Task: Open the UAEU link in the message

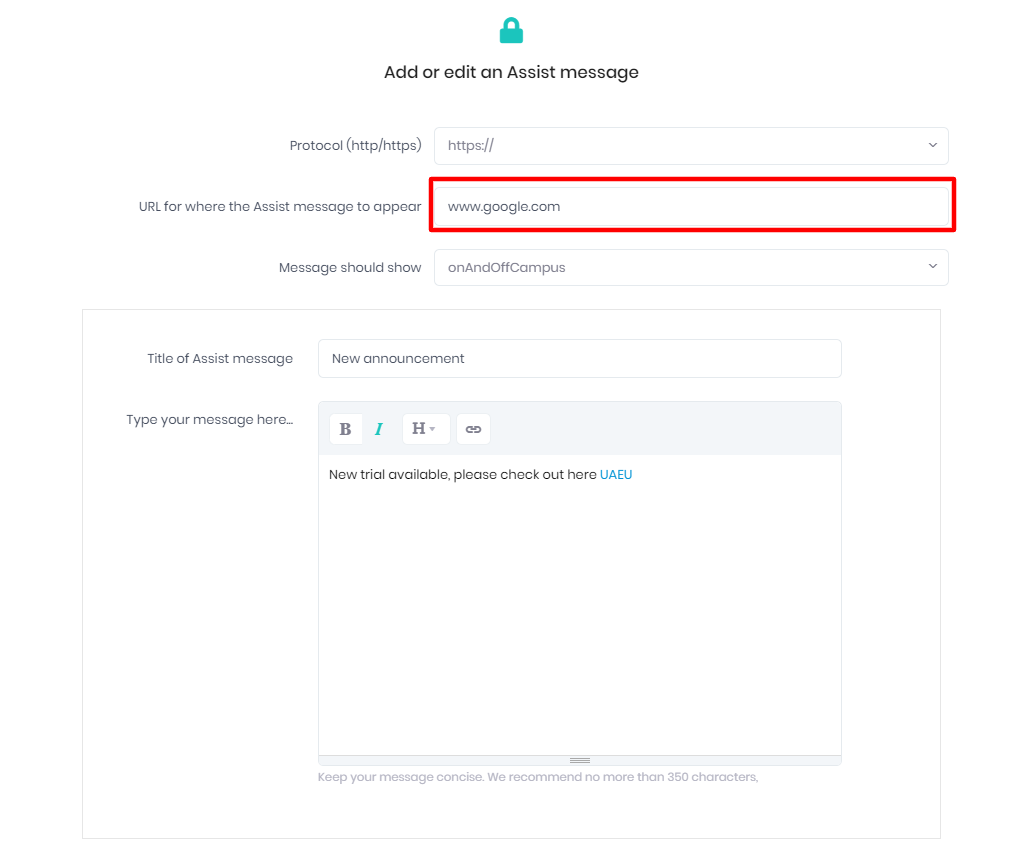Action: [616, 475]
